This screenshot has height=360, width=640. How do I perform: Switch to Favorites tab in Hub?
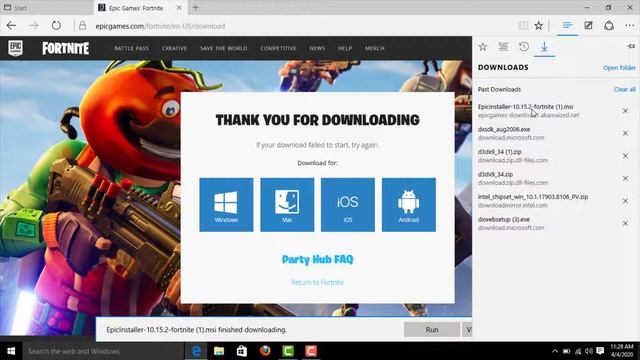click(483, 47)
